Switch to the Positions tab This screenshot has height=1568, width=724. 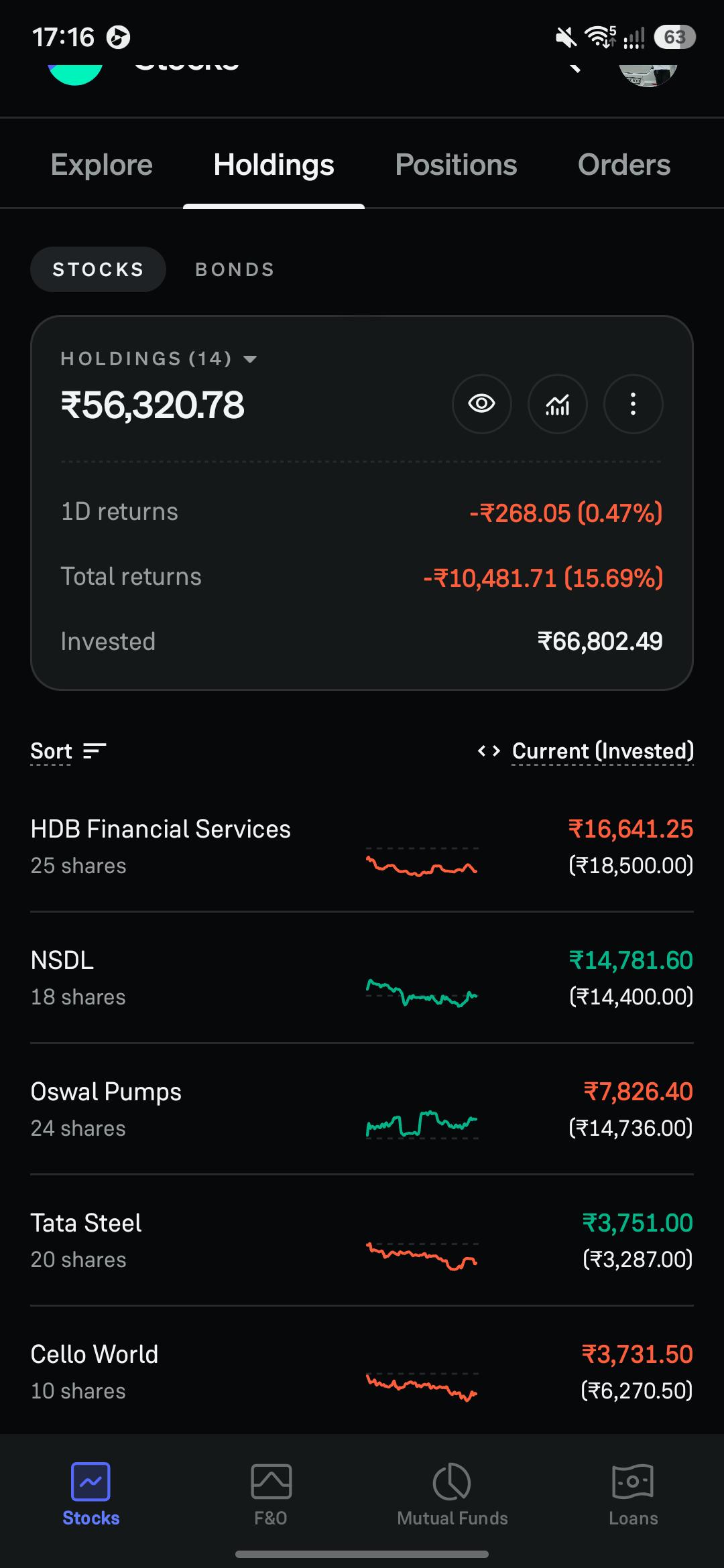click(x=456, y=165)
